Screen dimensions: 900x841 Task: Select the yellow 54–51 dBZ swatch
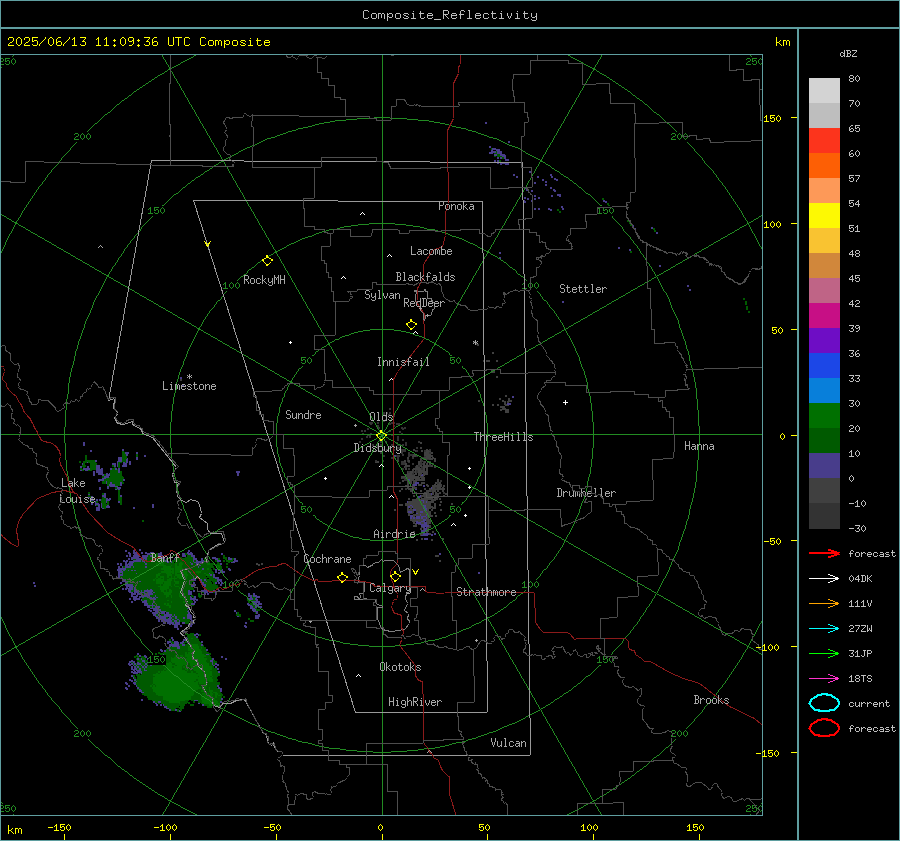click(x=824, y=215)
